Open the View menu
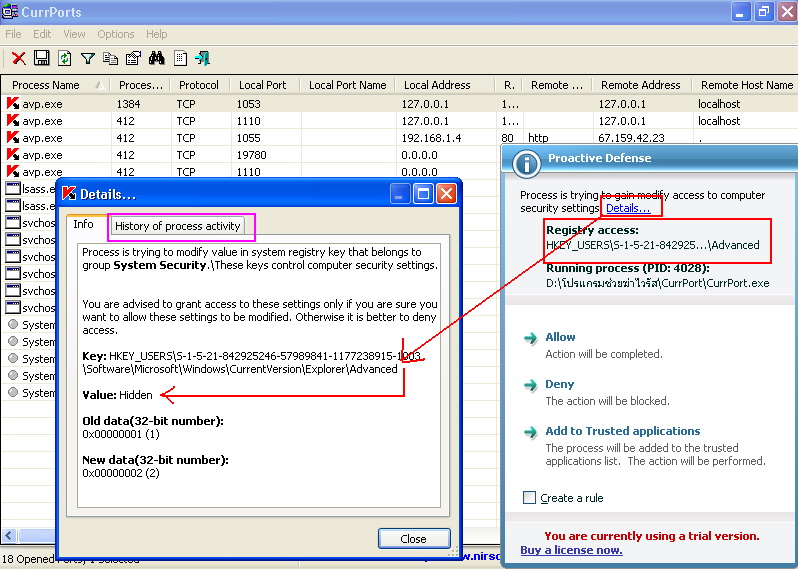This screenshot has height=569, width=798. click(74, 34)
